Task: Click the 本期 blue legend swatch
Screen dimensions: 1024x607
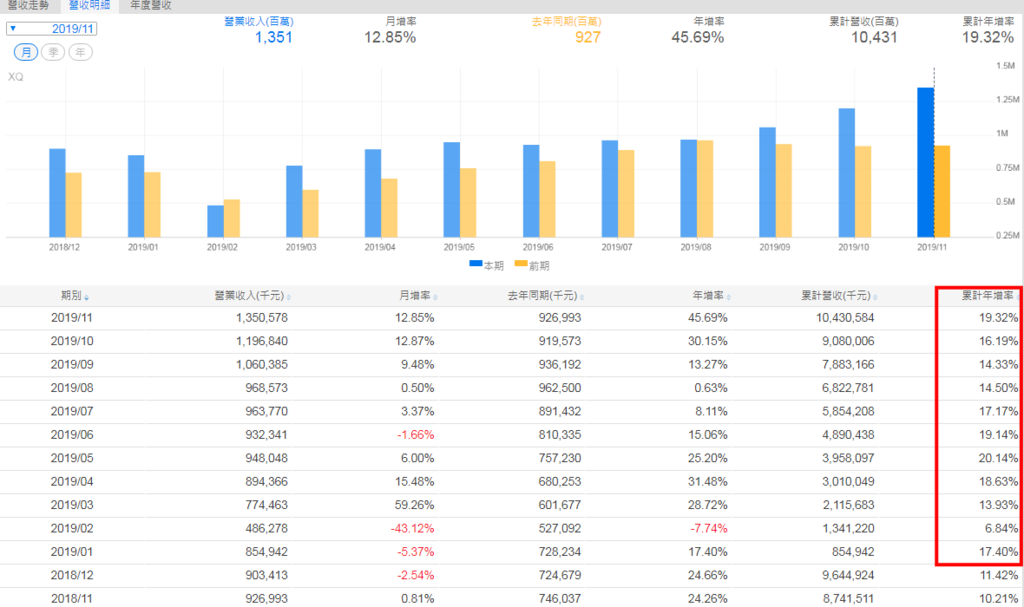Action: [475, 263]
